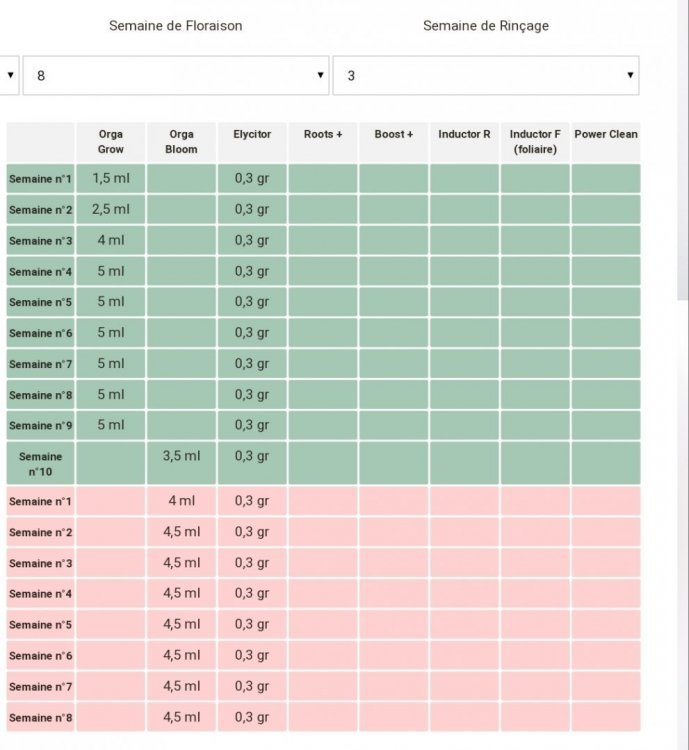Click the pink Semaine n°8 row label
The width and height of the screenshot is (689, 750).
click(40, 717)
